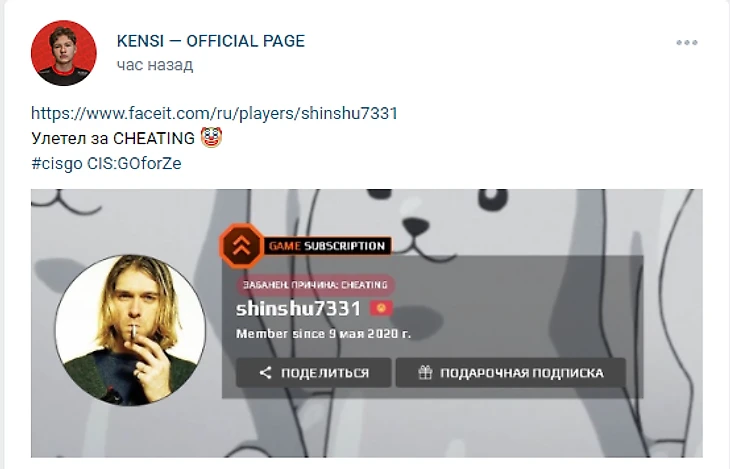Click the round player profile photo
Viewport: 730px width, 469px height.
coord(130,329)
